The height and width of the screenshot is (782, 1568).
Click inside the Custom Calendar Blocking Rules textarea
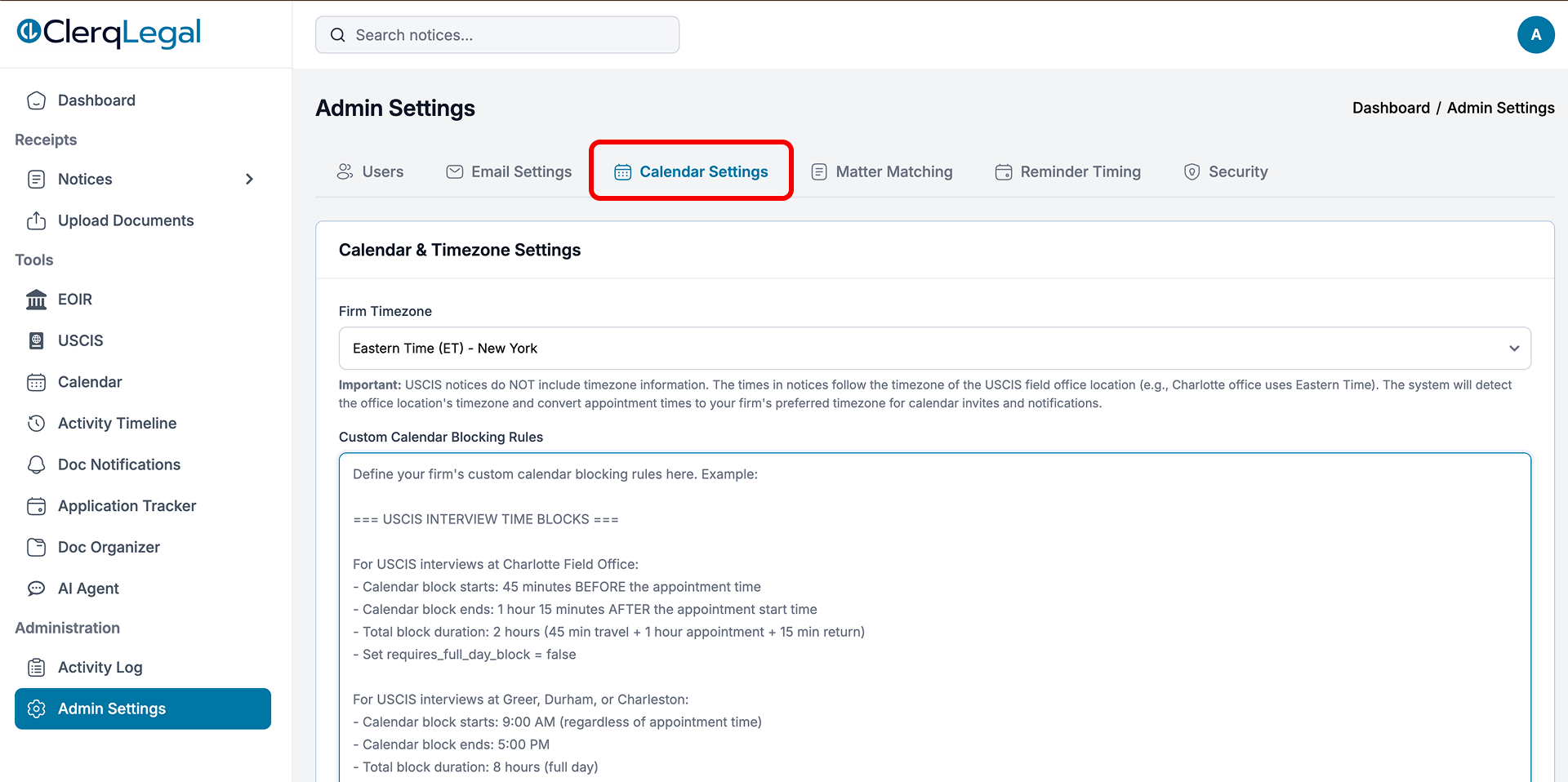click(x=934, y=617)
